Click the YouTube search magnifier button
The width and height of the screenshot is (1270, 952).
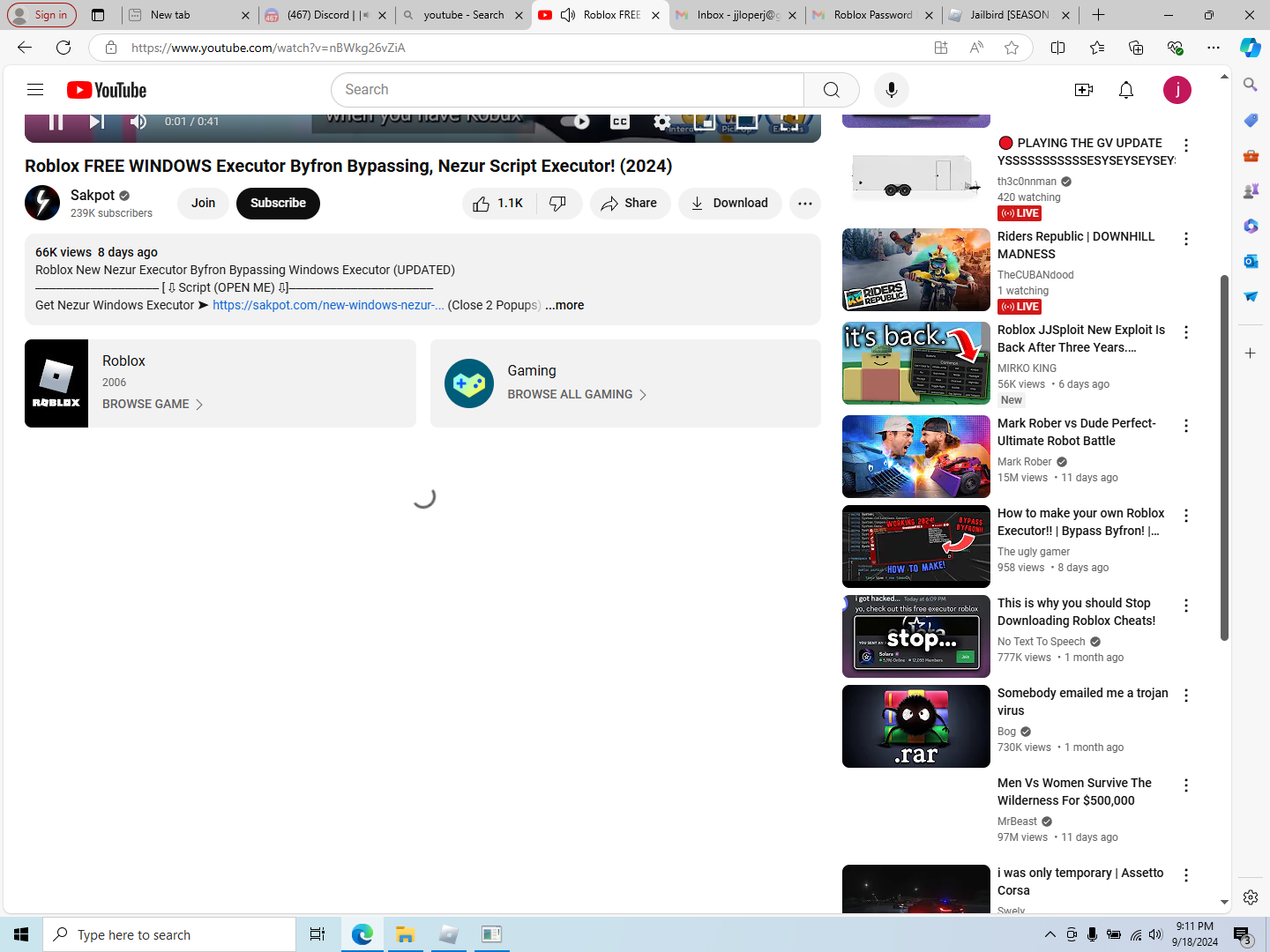pyautogui.click(x=832, y=90)
